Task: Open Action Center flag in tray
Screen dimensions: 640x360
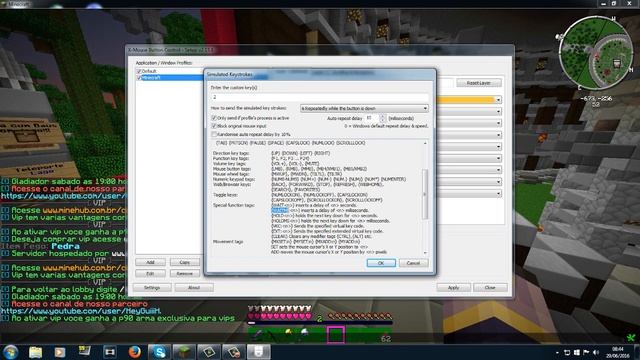Action: click(586, 352)
